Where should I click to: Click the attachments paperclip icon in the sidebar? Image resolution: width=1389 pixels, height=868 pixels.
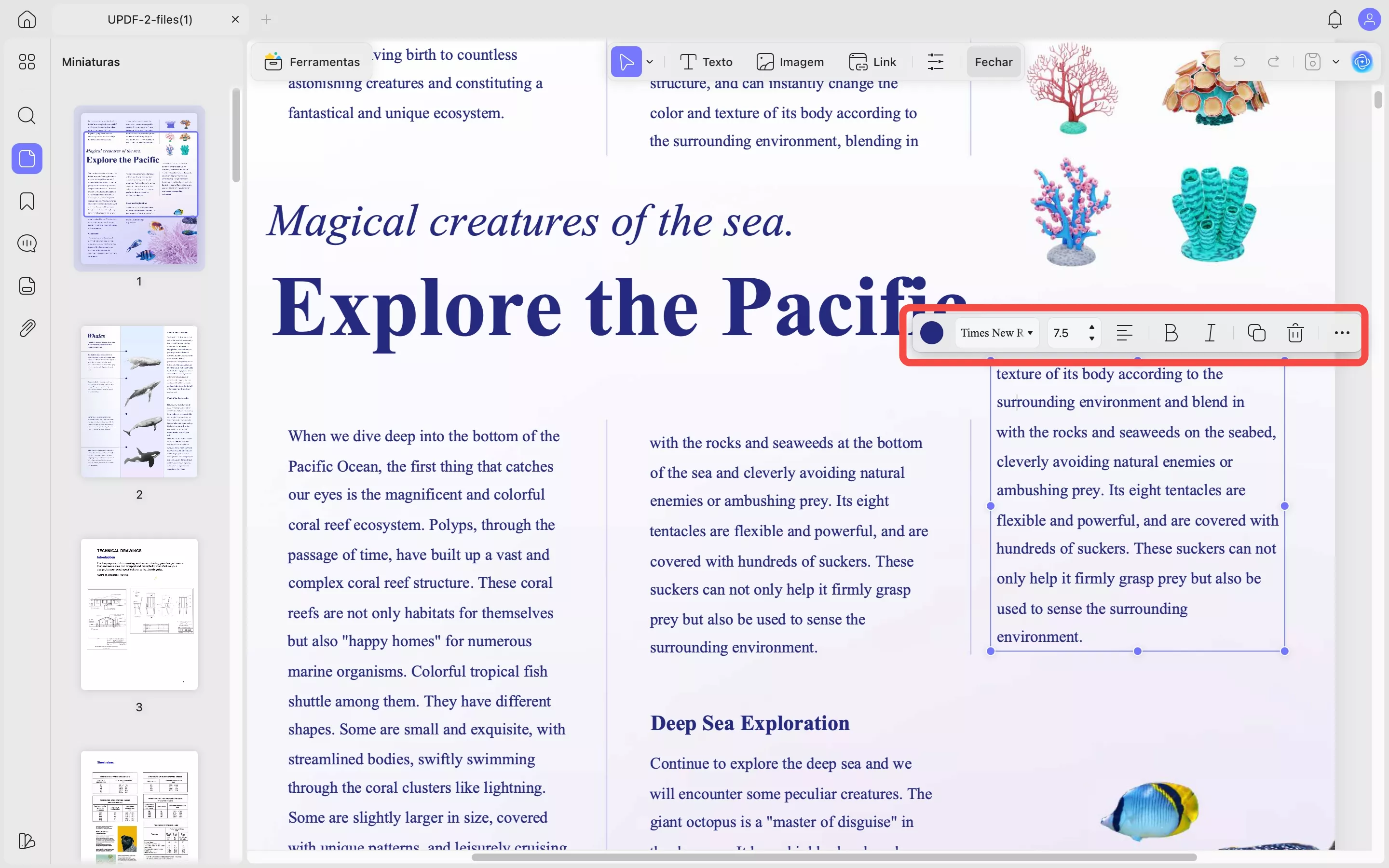tap(27, 328)
